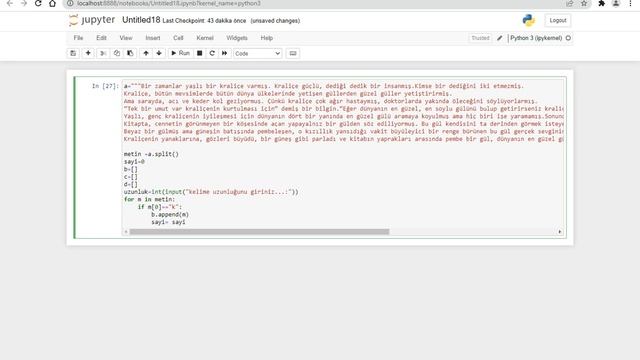Click the browser home icon
The height and width of the screenshot is (360, 640).
(52, 4)
